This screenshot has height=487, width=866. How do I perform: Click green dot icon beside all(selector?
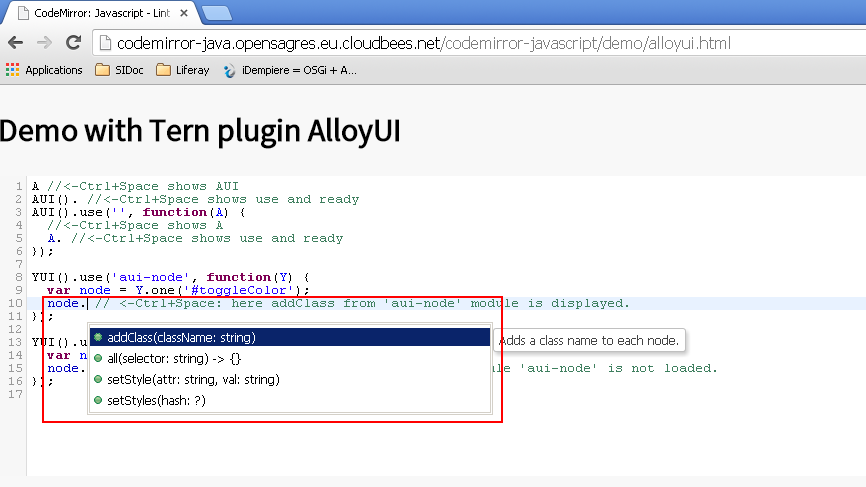tap(98, 358)
